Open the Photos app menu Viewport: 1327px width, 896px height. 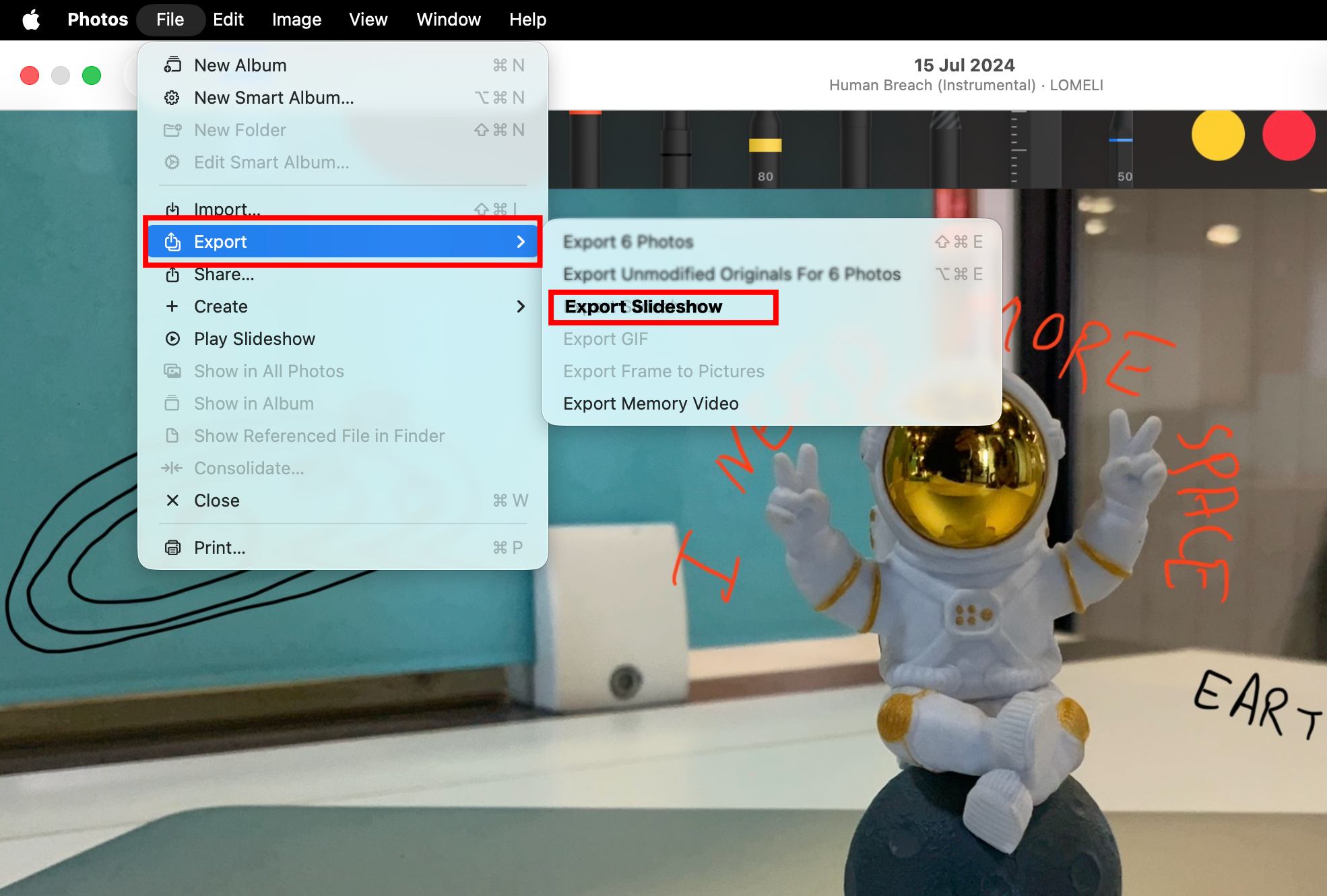pos(98,20)
